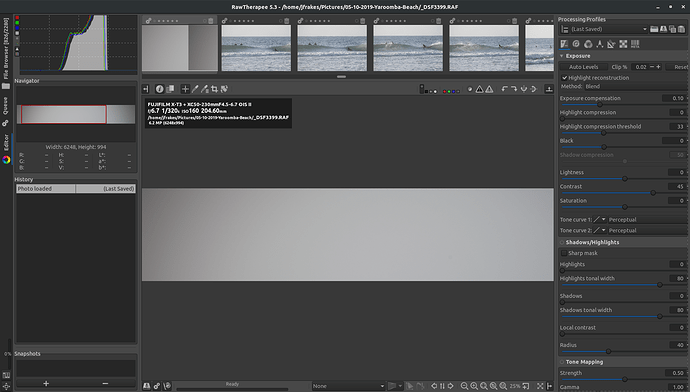The image size is (690, 392).
Task: Increase Clip % with plus stepper
Action: click(658, 67)
